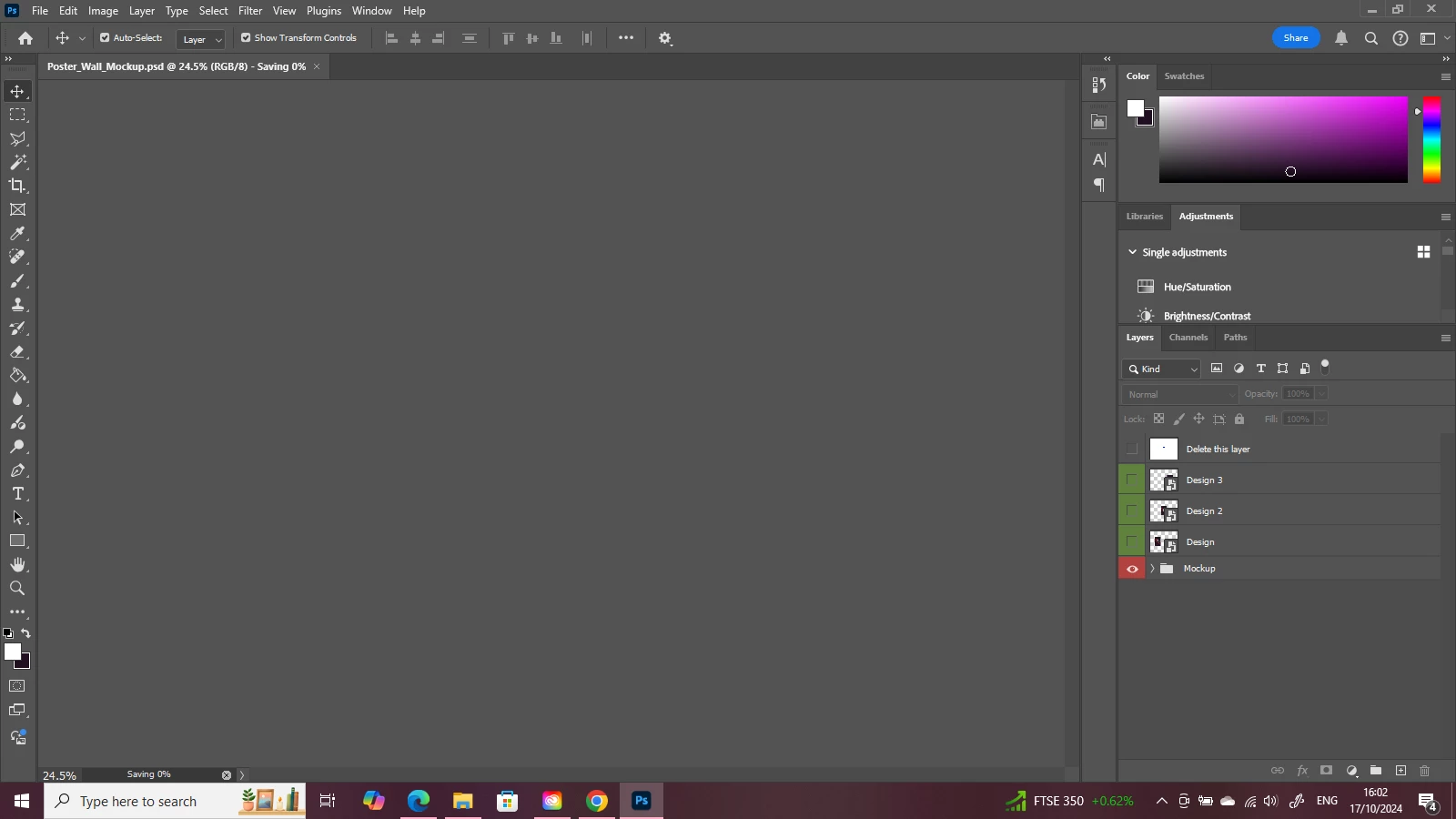This screenshot has height=819, width=1456.
Task: Select the Path Selection tool
Action: 17,517
